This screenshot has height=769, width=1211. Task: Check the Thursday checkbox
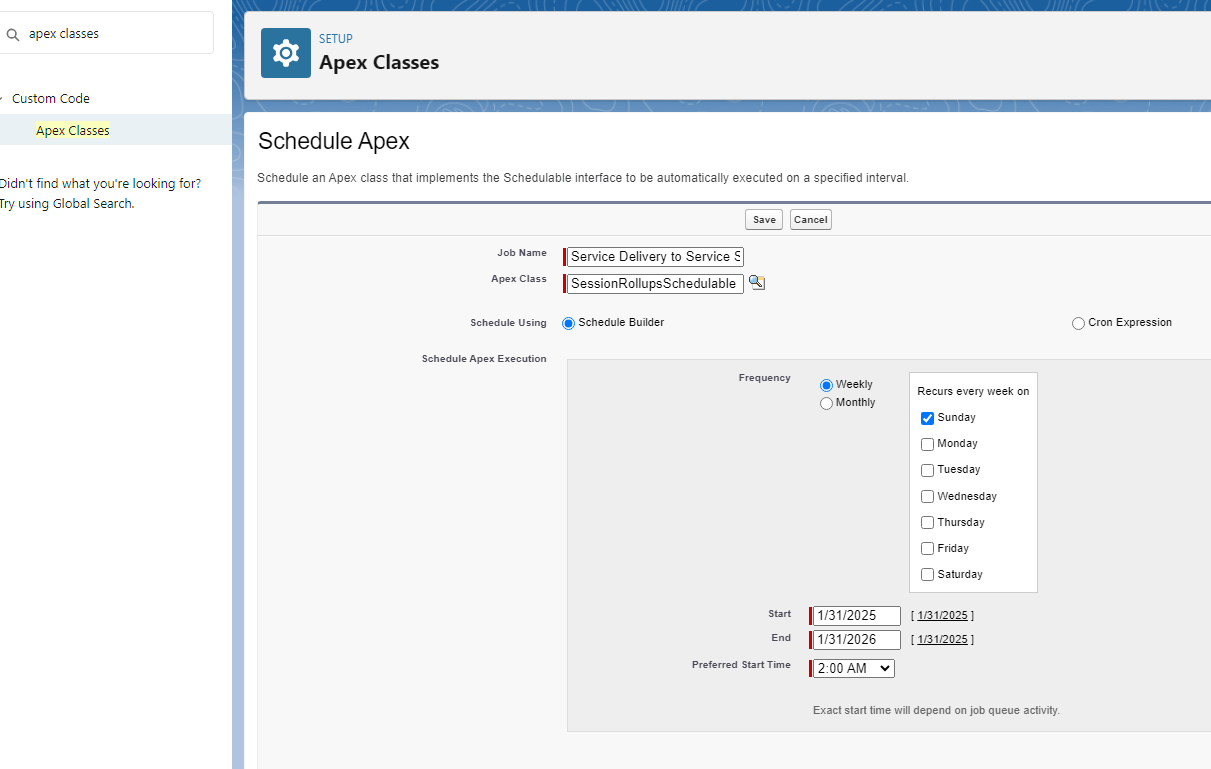point(927,523)
